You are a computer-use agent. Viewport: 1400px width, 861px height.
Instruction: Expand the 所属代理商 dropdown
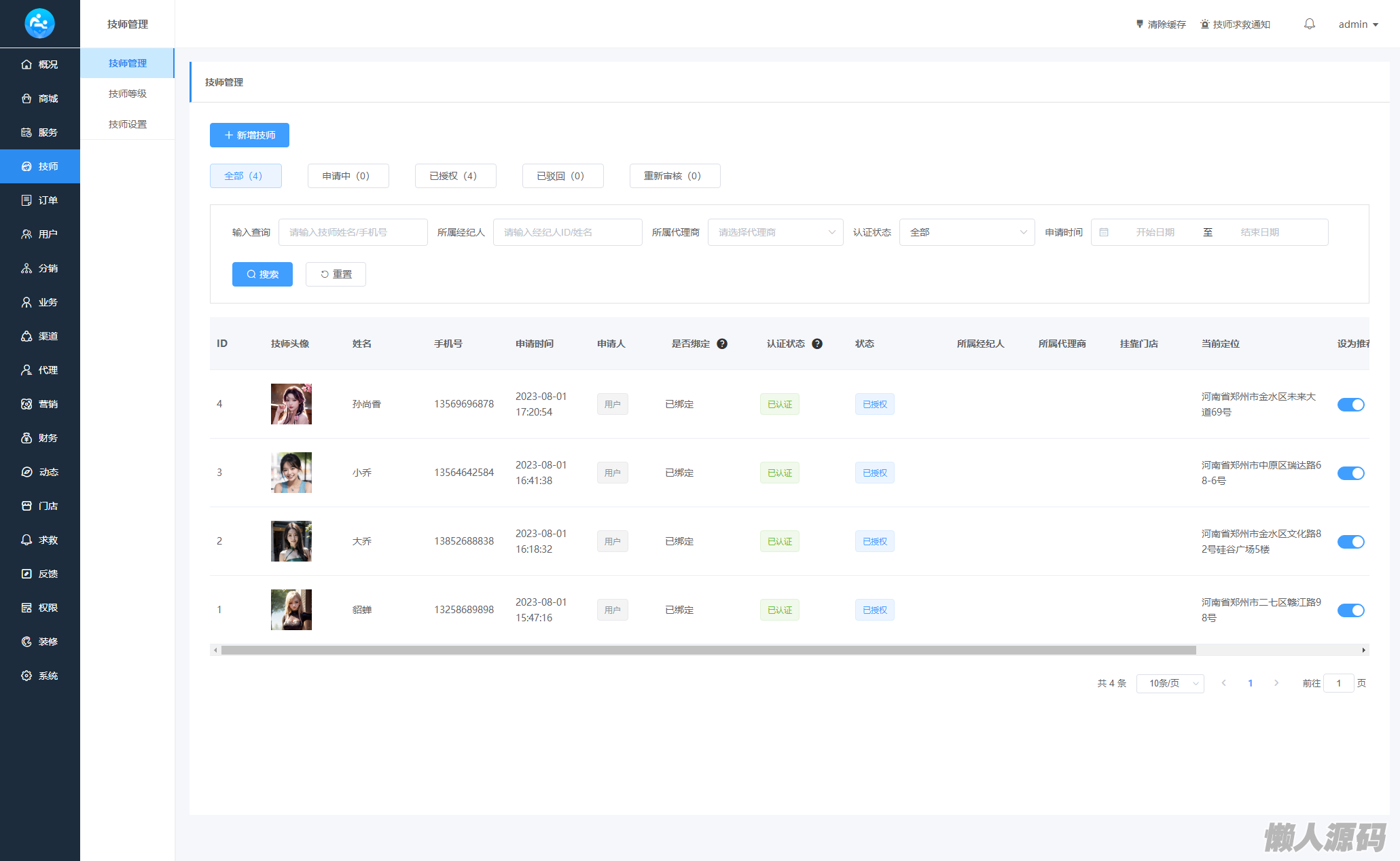tap(775, 232)
